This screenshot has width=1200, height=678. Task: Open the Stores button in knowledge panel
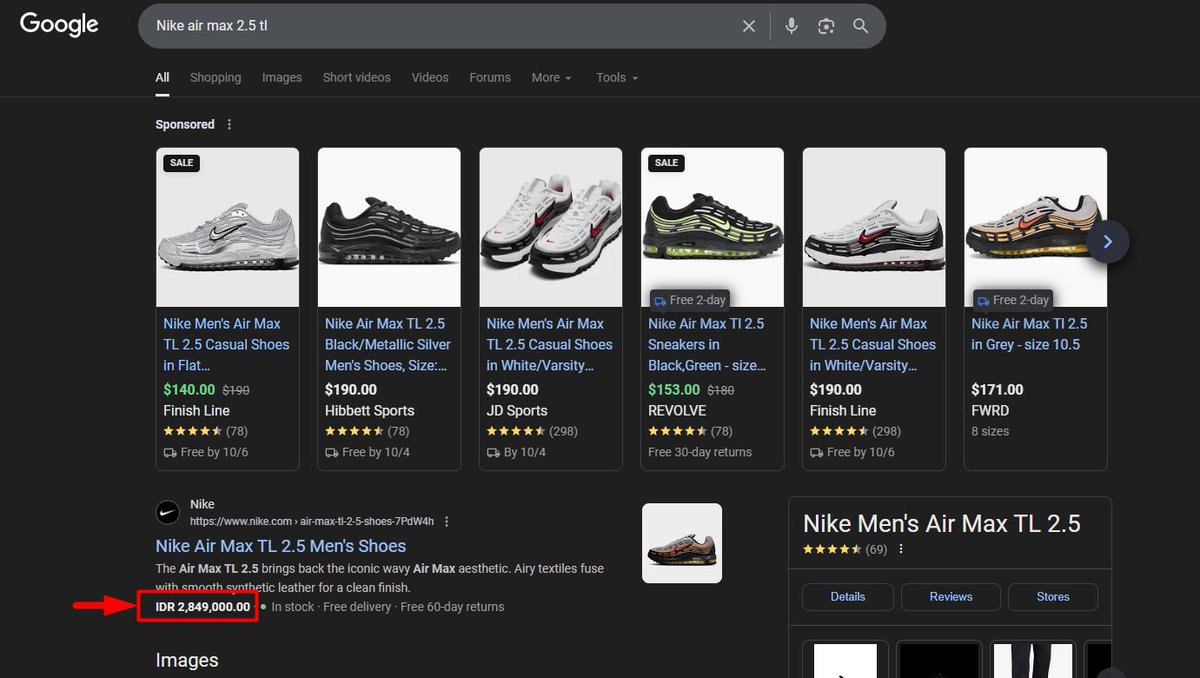click(x=1052, y=597)
